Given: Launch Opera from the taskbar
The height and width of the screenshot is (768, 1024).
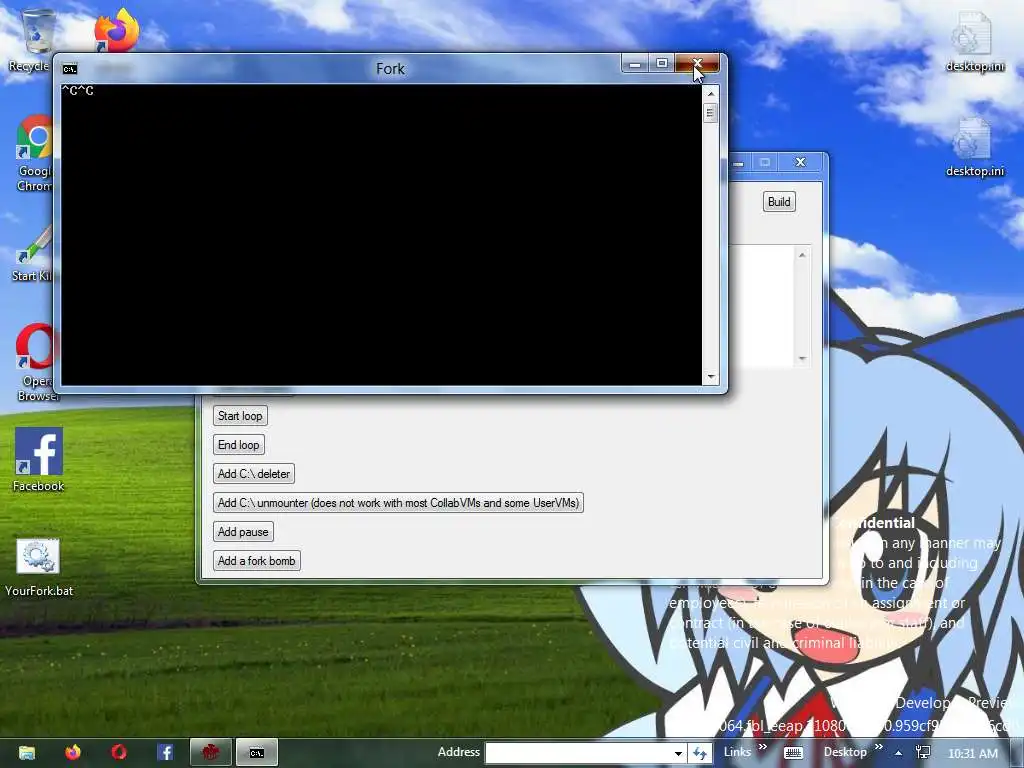Looking at the screenshot, I should coord(119,752).
